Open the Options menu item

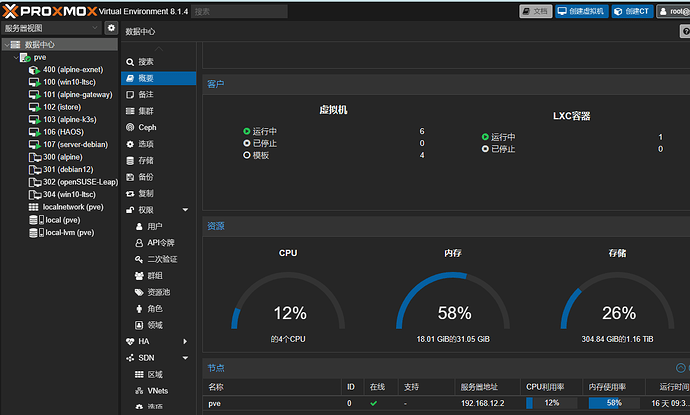click(158, 144)
